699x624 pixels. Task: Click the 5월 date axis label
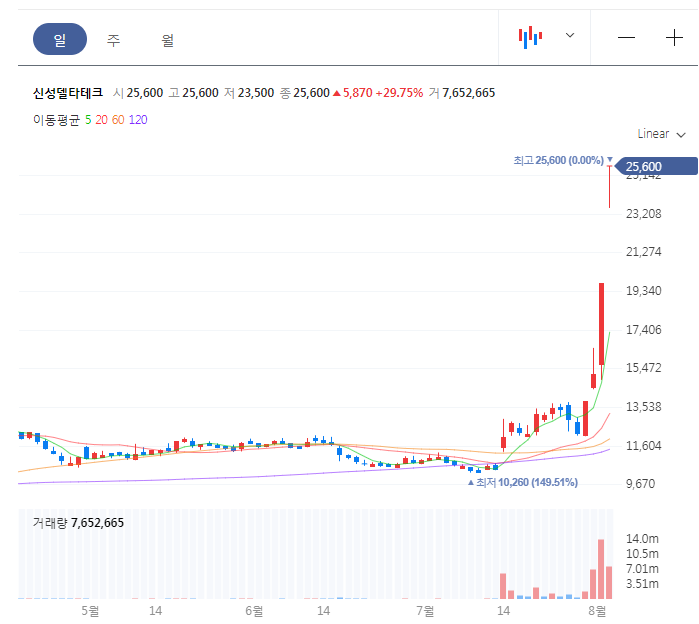pyautogui.click(x=90, y=611)
